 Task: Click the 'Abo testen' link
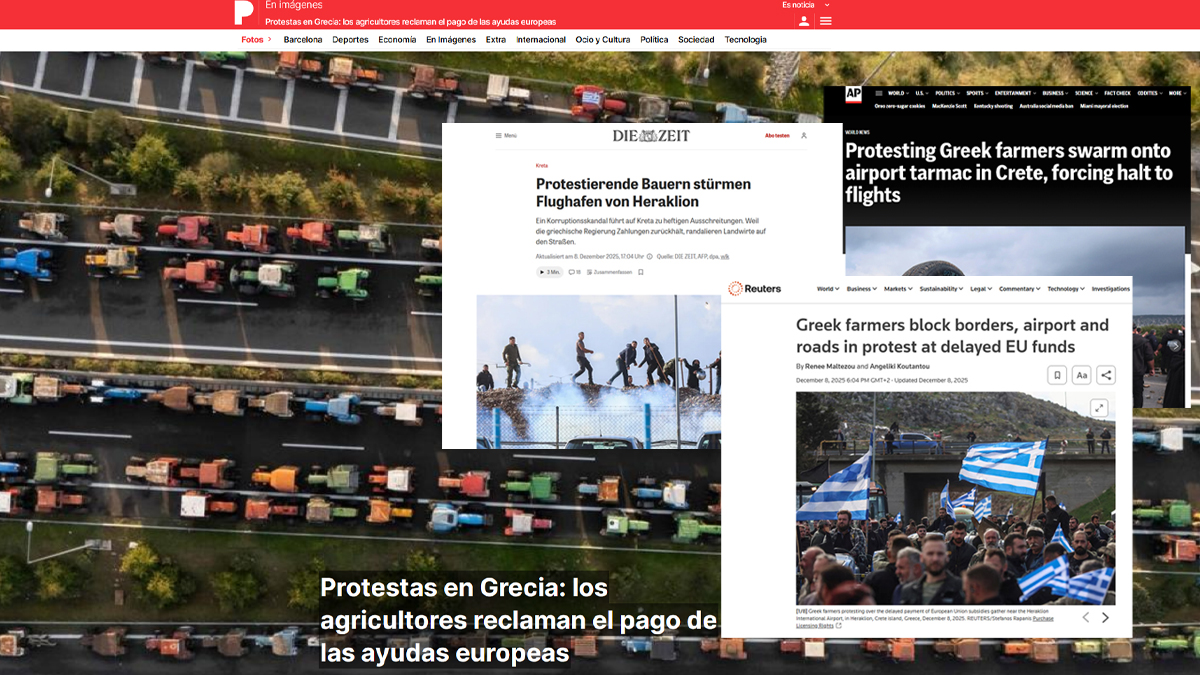coord(777,135)
